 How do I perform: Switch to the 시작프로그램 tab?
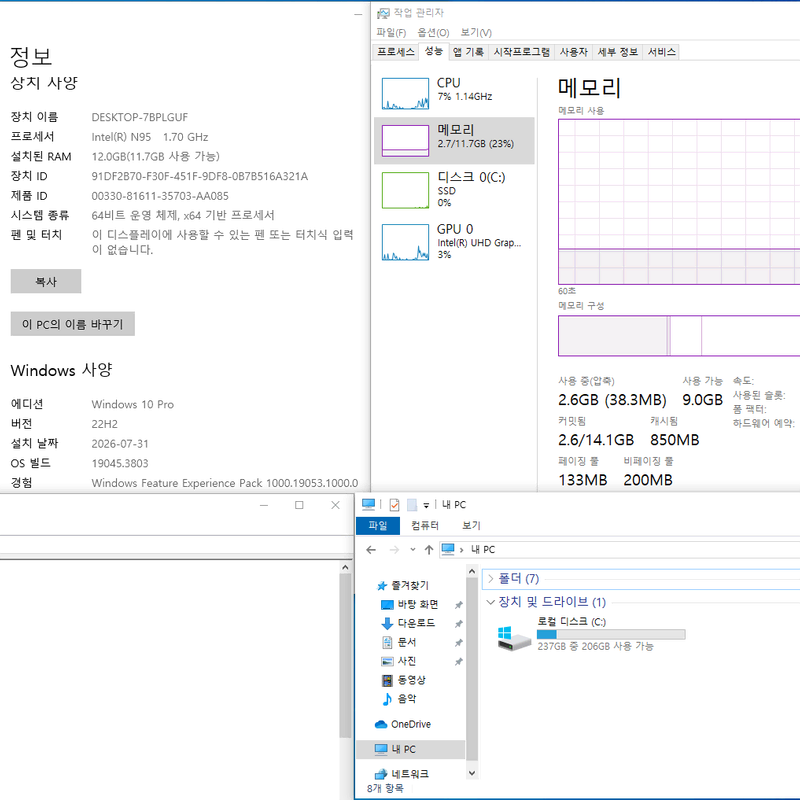point(521,52)
